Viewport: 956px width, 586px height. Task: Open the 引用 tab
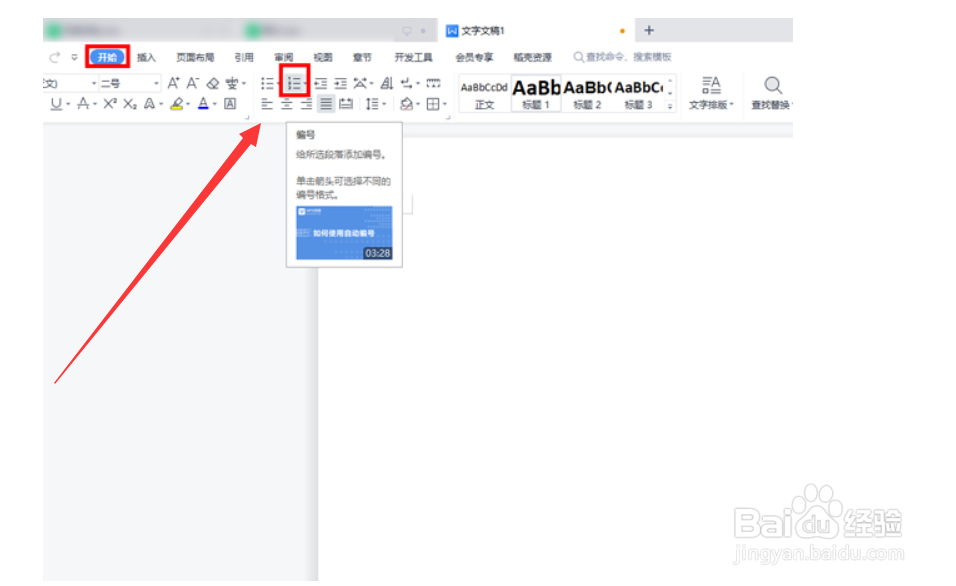point(244,57)
